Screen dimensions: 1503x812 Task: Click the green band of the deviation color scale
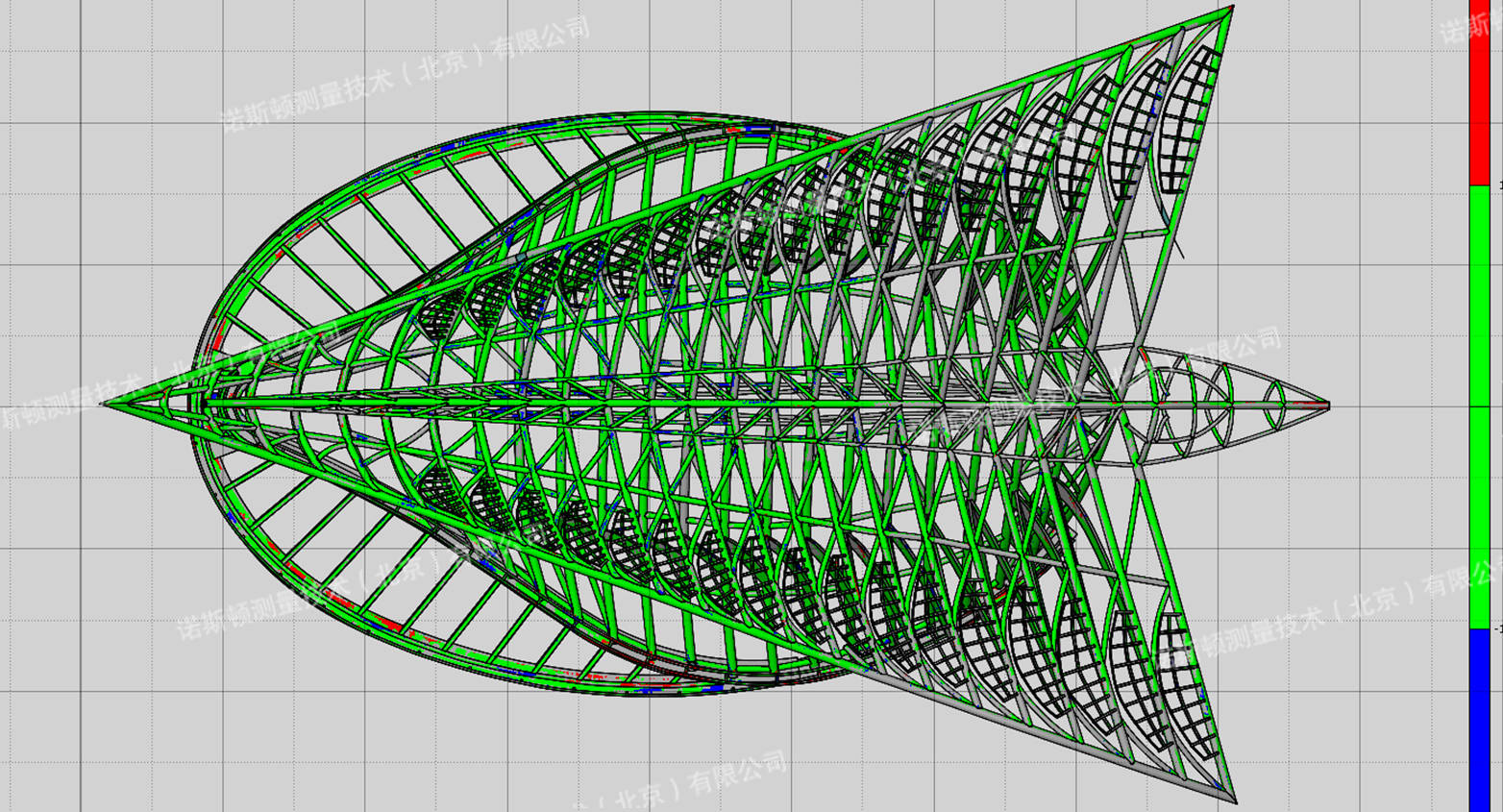coord(1480,406)
